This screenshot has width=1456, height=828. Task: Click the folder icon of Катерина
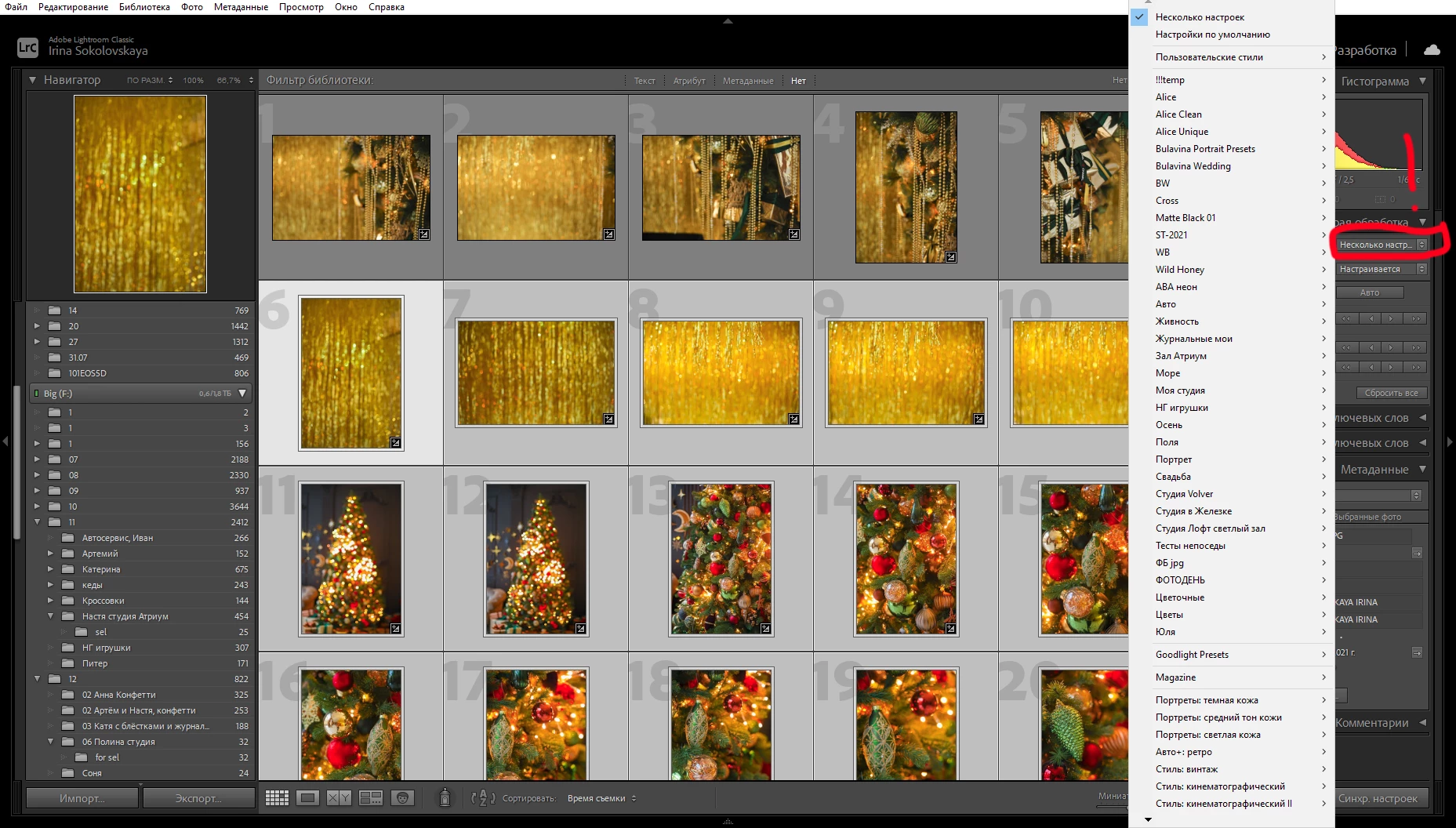coord(68,569)
